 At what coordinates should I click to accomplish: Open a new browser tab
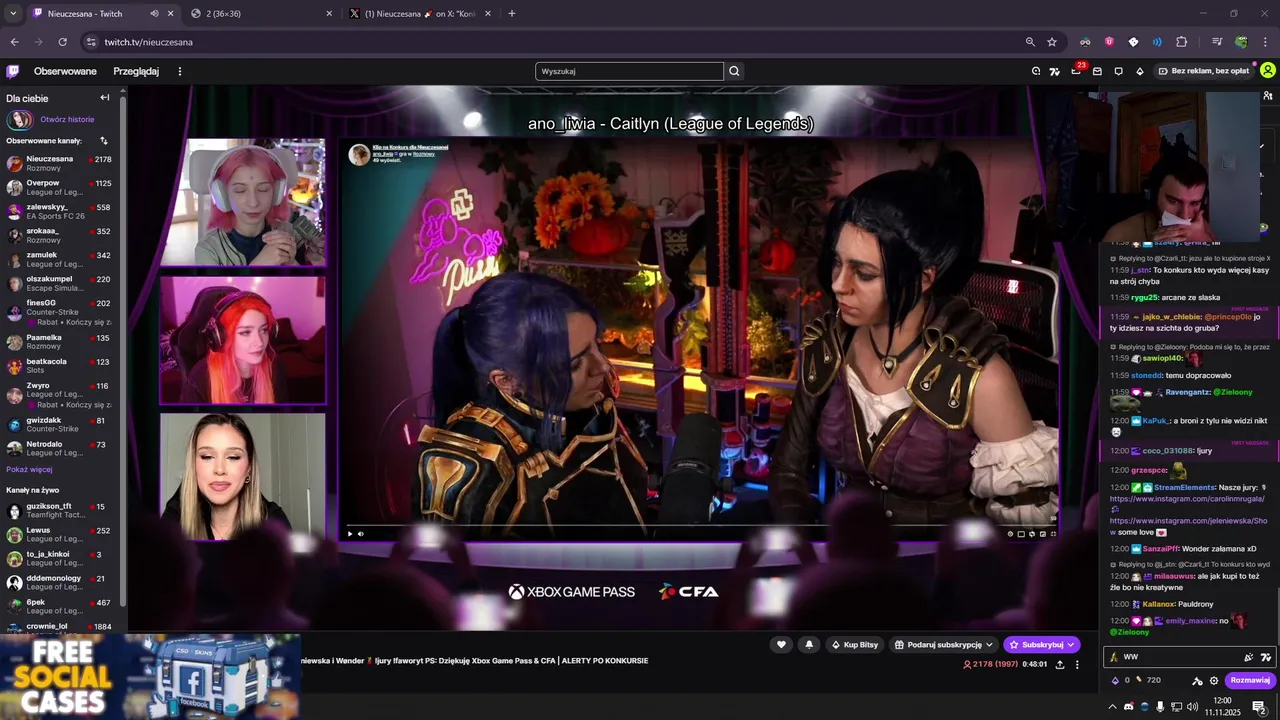512,14
